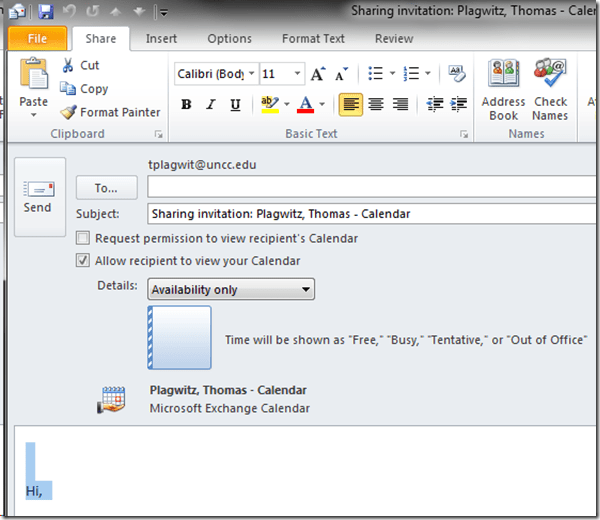Select the Format Painter tool
This screenshot has width=600, height=520.
[x=68, y=113]
